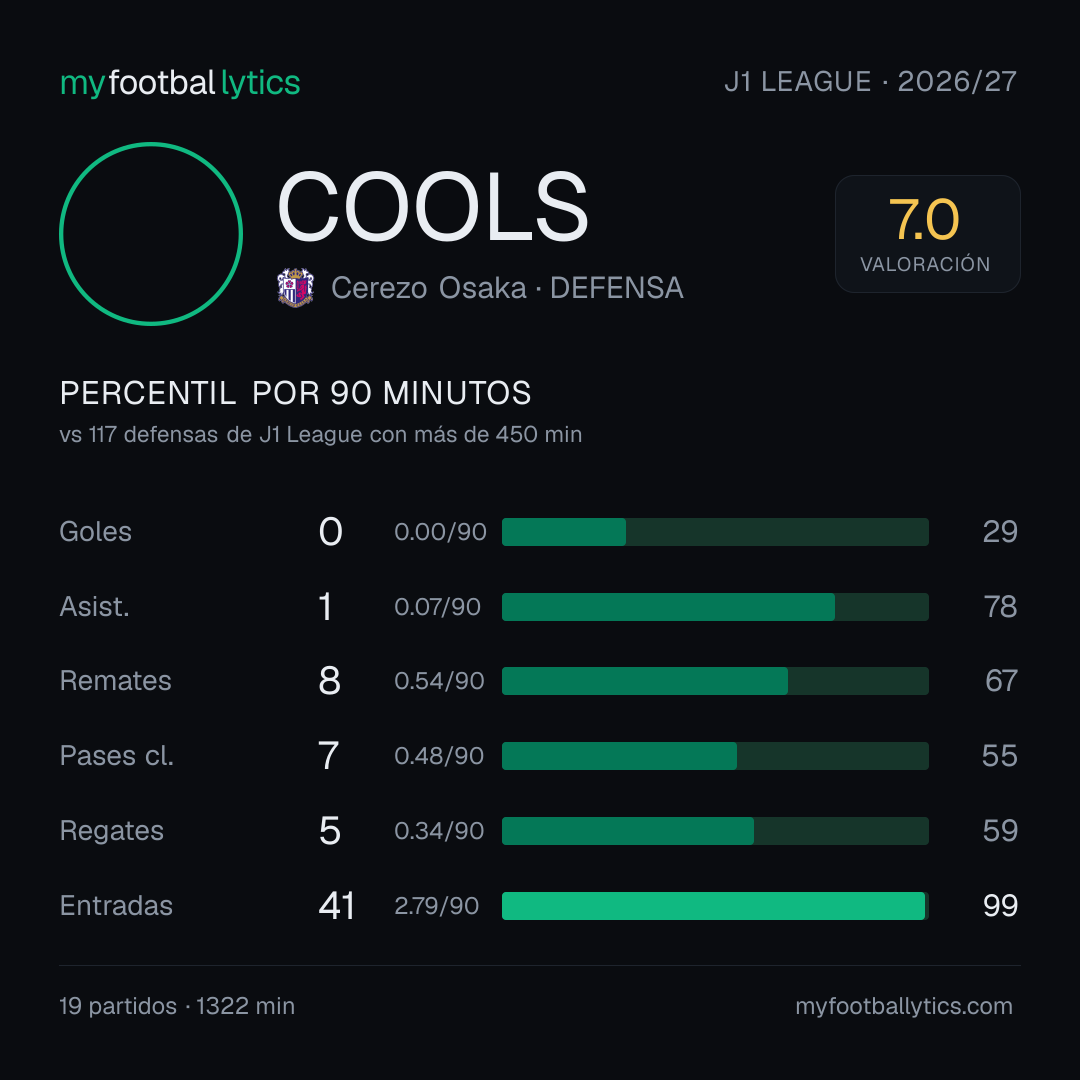Open the myfootballytics logo
1080x1080 pixels.
tap(180, 83)
